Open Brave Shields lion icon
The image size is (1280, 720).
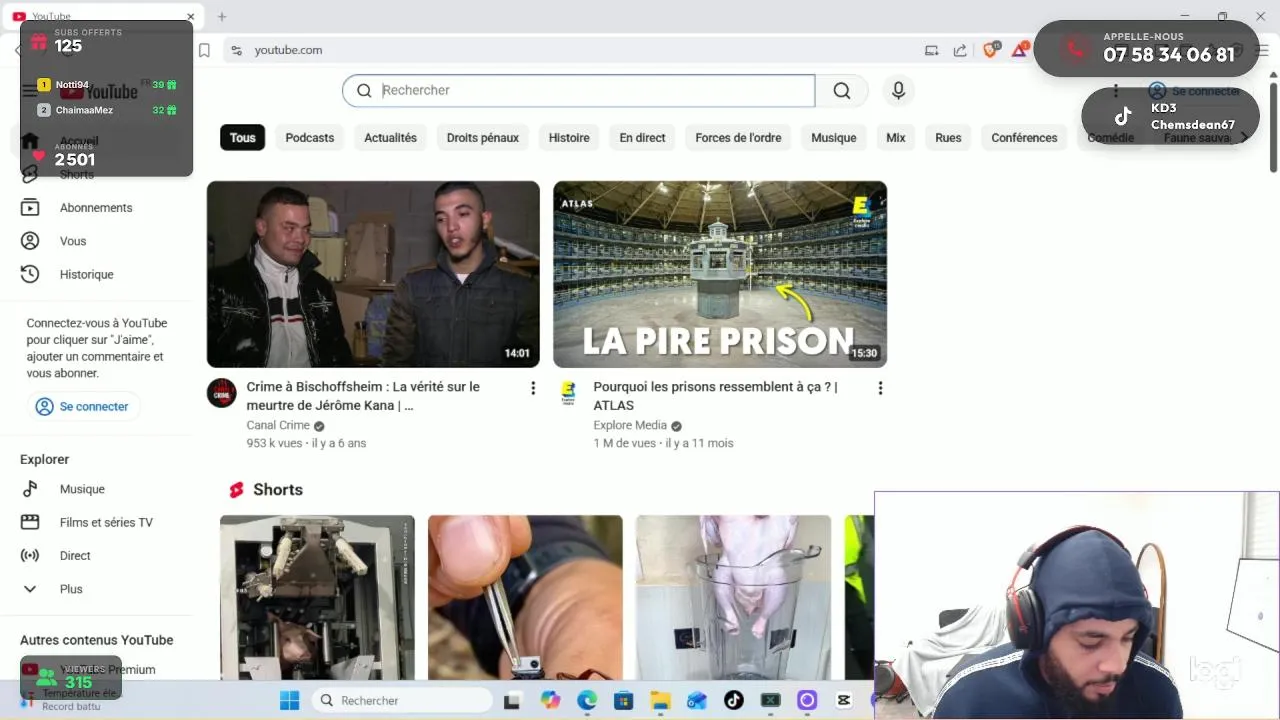point(991,50)
